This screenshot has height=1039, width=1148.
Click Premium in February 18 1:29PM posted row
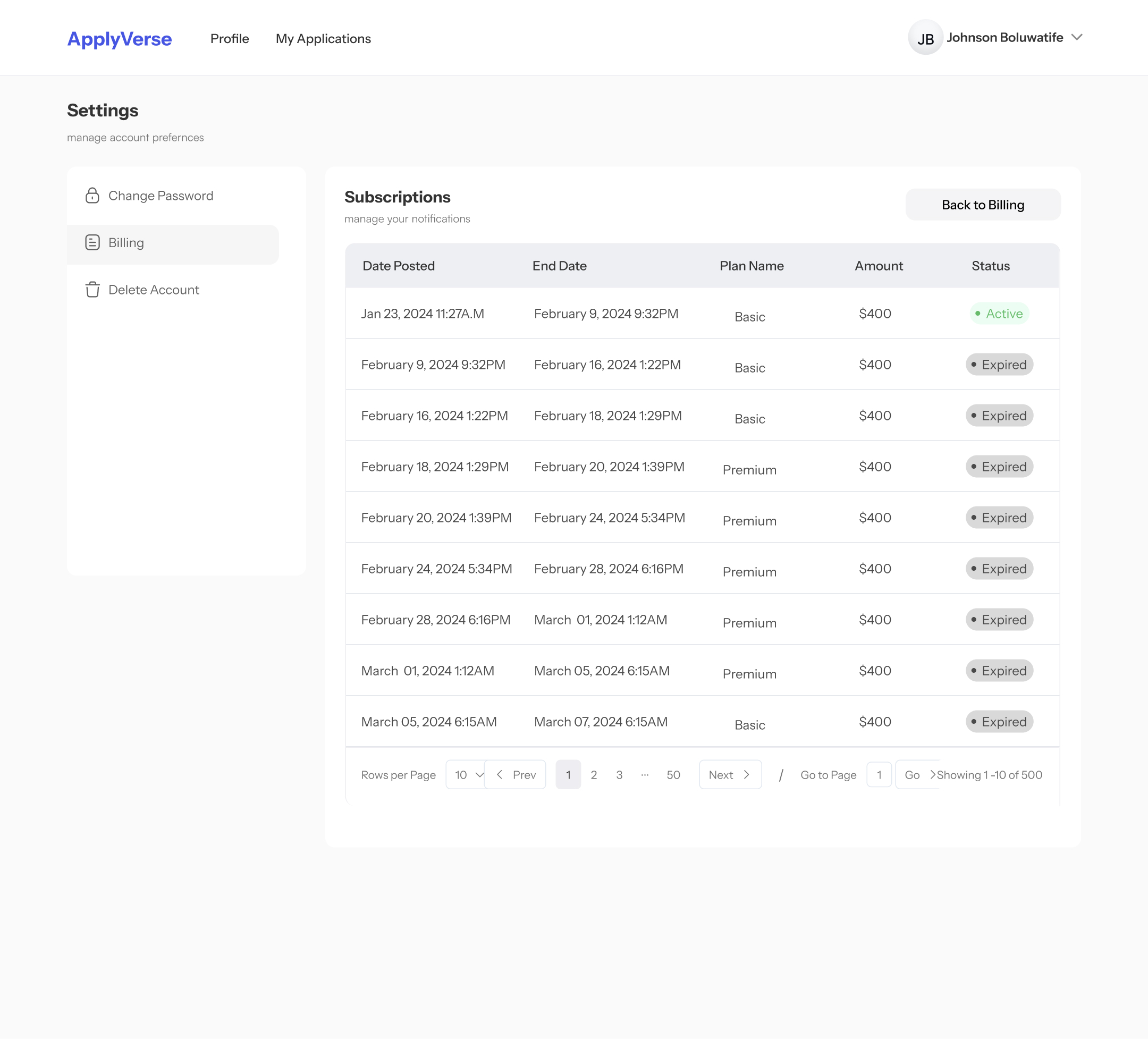click(x=749, y=470)
